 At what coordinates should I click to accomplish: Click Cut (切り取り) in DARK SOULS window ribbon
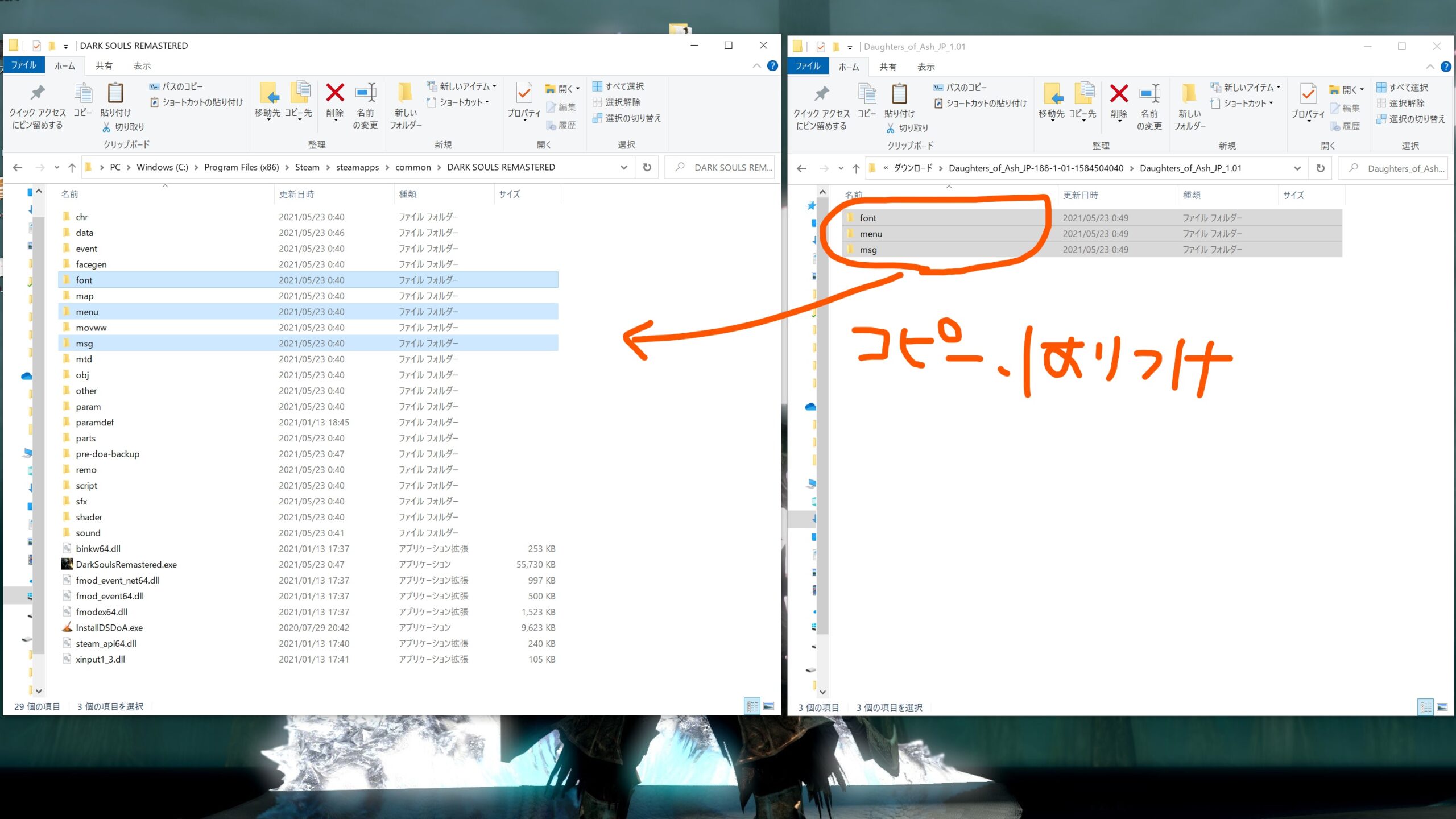tap(123, 127)
